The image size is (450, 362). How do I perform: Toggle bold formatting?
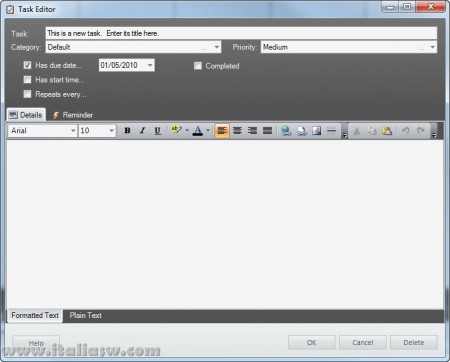[127, 130]
